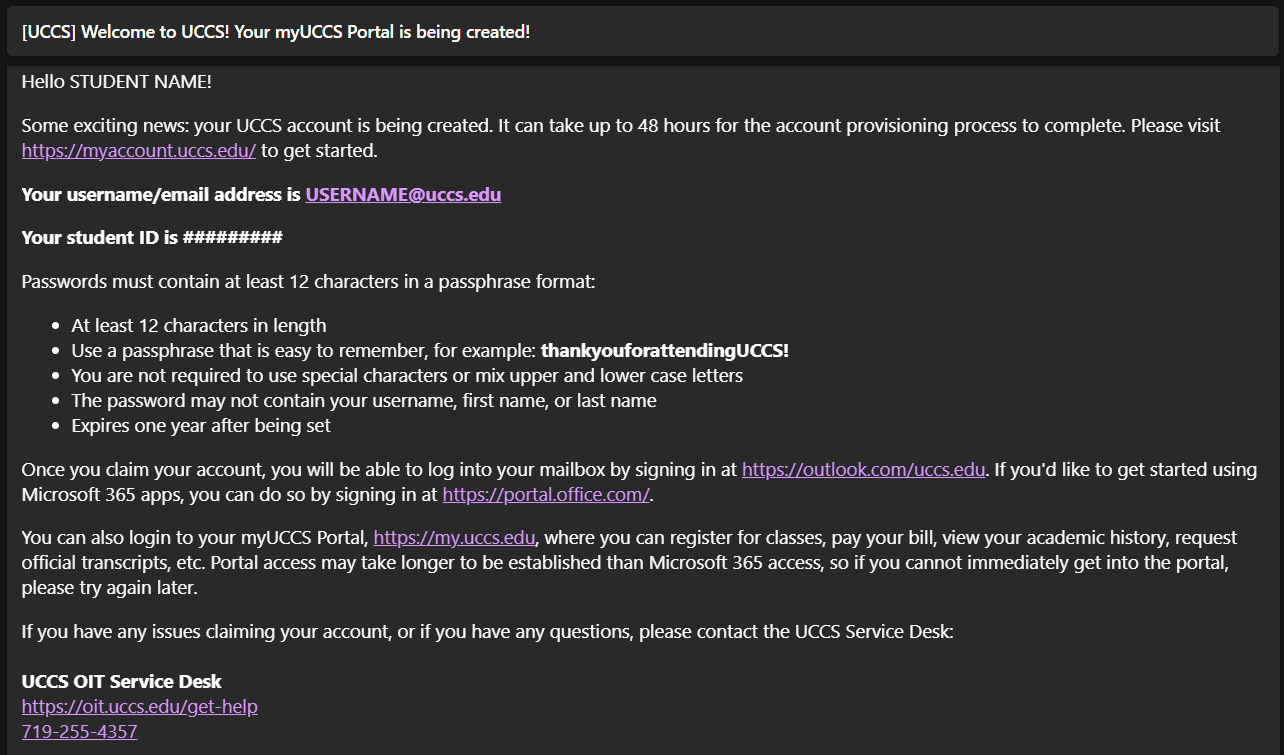
Task: Click the bullet about password not containing username
Action: (364, 401)
